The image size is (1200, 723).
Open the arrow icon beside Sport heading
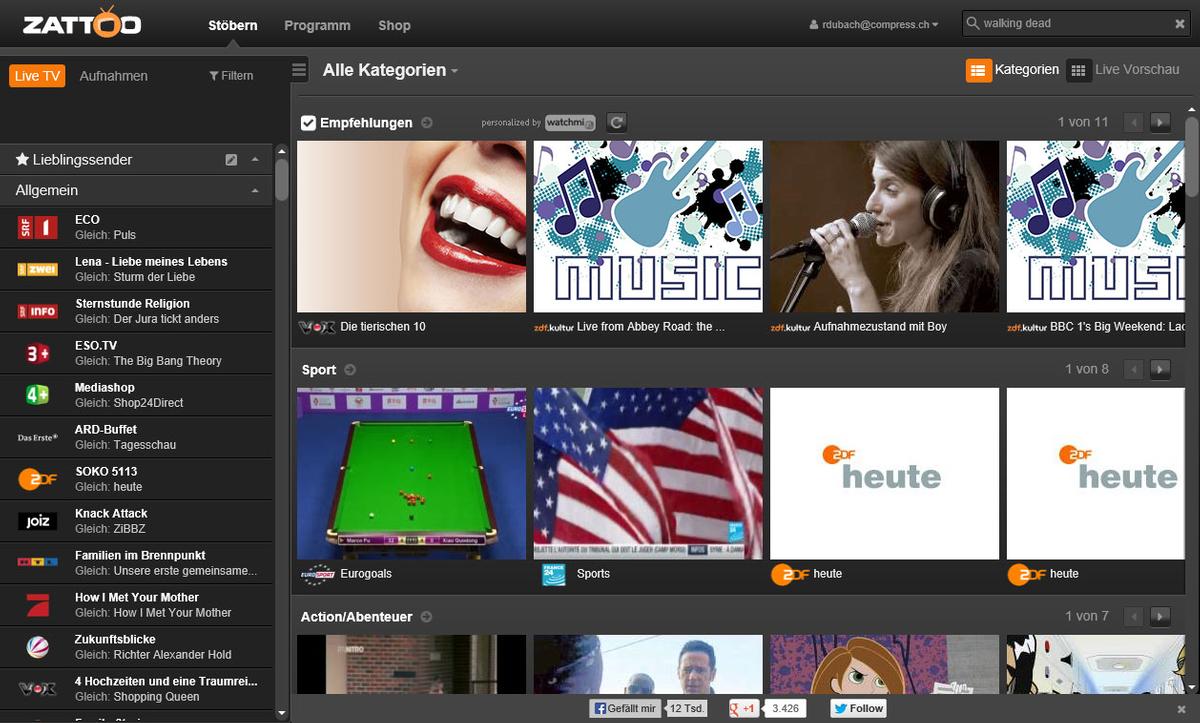tap(350, 370)
